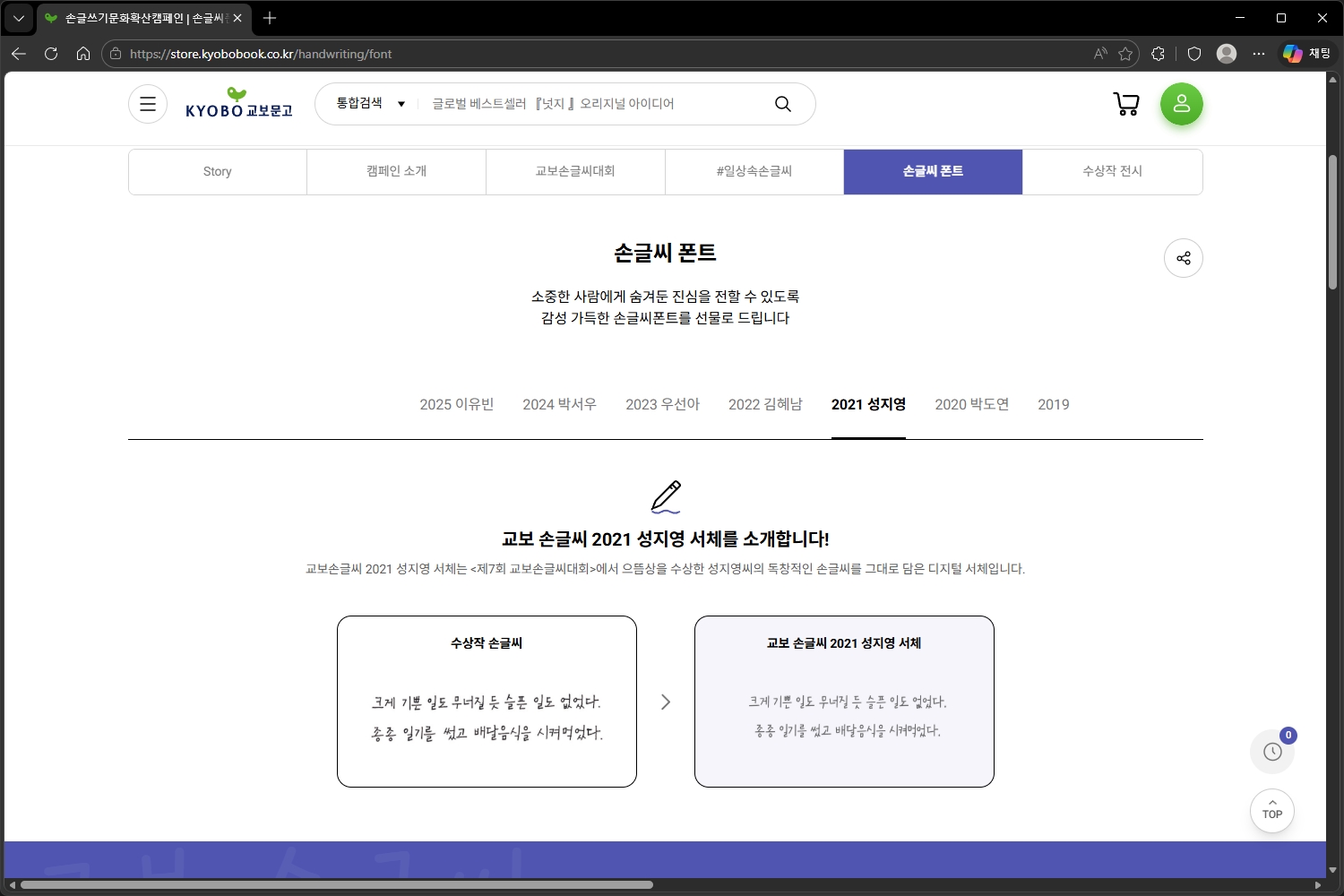Jump to top with TOP button
This screenshot has height=896, width=1344.
point(1272,811)
